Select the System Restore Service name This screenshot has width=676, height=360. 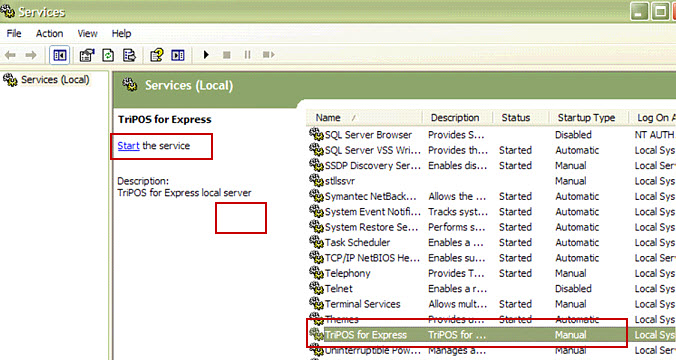coord(371,227)
